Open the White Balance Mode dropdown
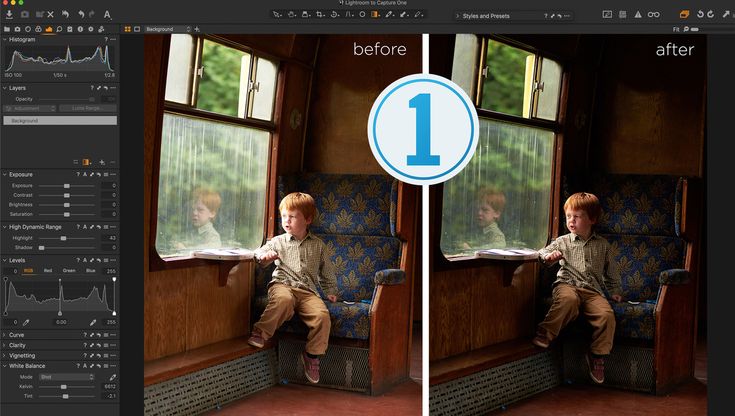The height and width of the screenshot is (416, 735). coord(67,377)
